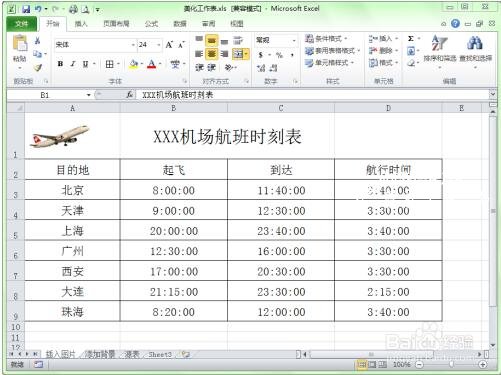Image resolution: width=501 pixels, height=375 pixels.
Task: Open the number format dropdown
Action: pos(294,40)
